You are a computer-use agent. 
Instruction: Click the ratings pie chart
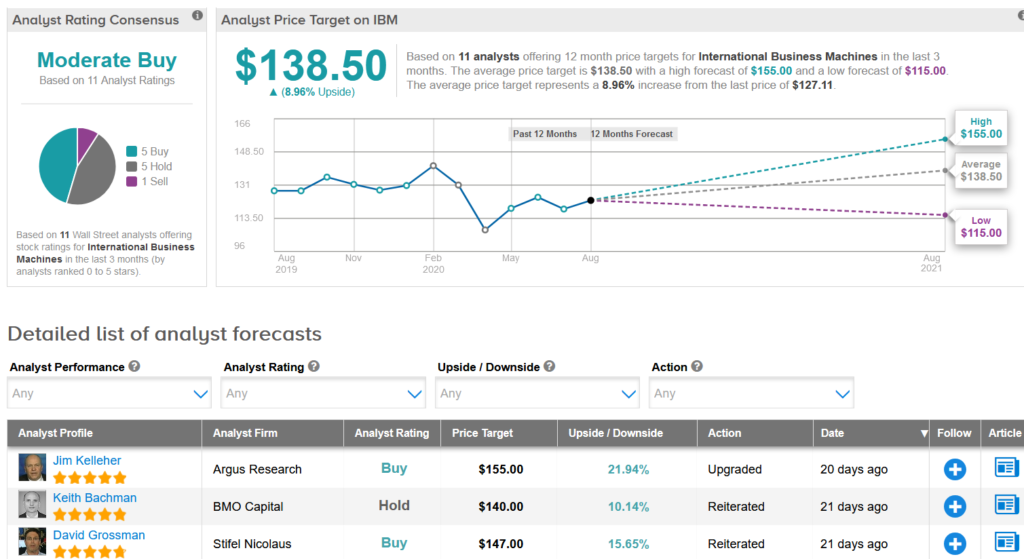[x=77, y=166]
